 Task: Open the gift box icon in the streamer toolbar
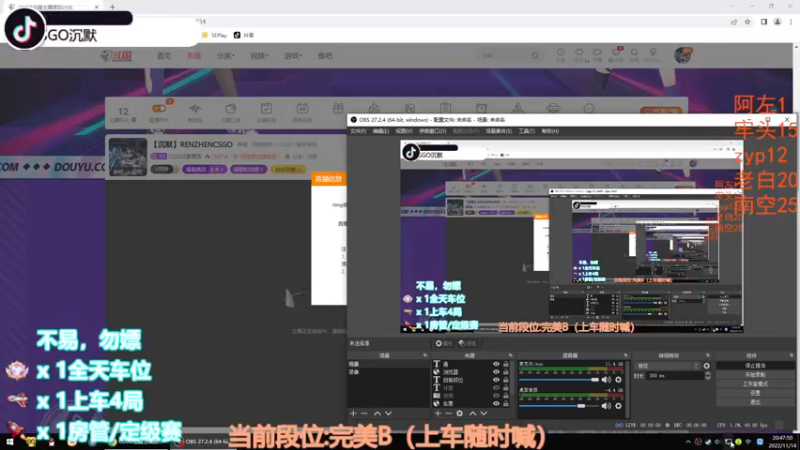click(x=338, y=108)
